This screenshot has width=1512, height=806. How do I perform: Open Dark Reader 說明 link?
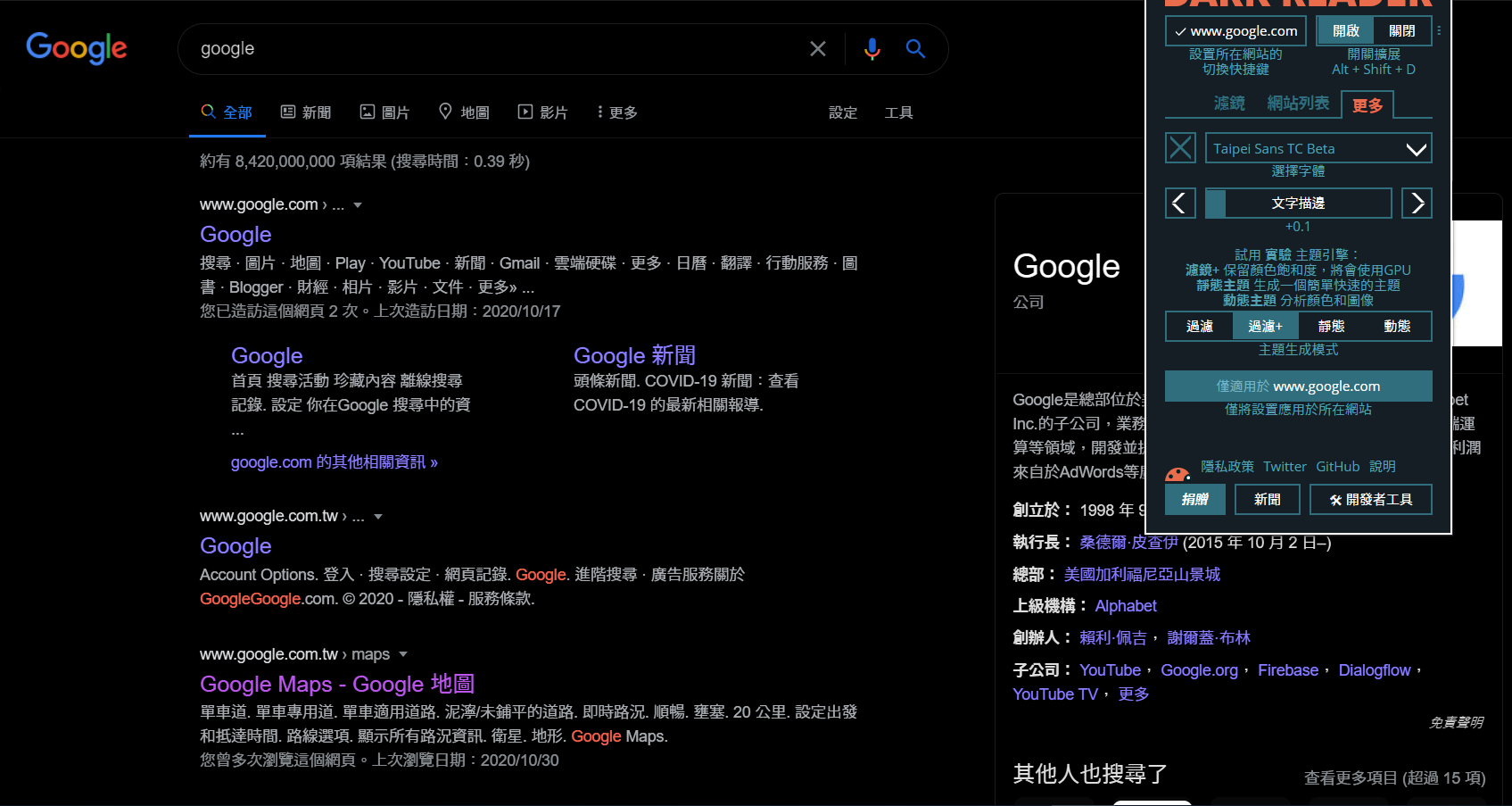tap(1383, 467)
